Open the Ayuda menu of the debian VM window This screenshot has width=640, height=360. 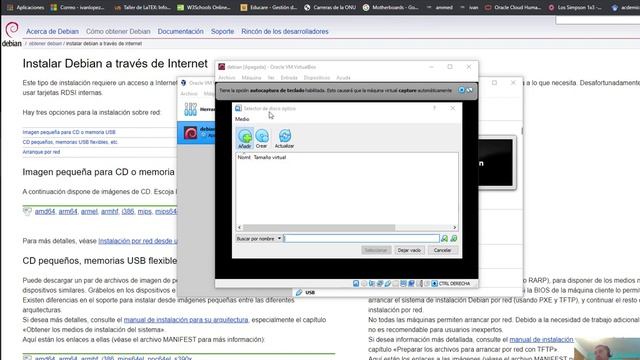click(343, 78)
